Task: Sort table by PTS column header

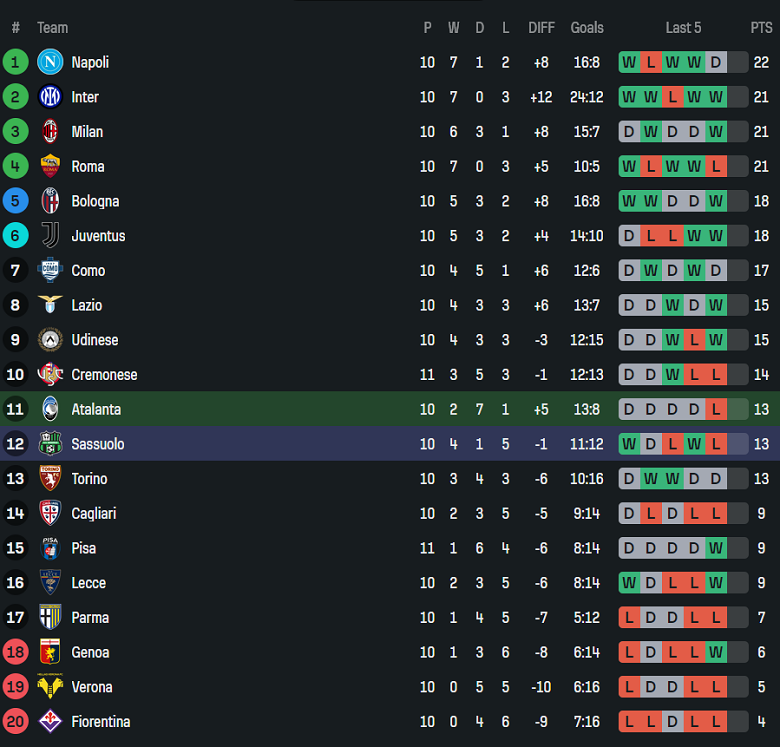Action: (761, 28)
